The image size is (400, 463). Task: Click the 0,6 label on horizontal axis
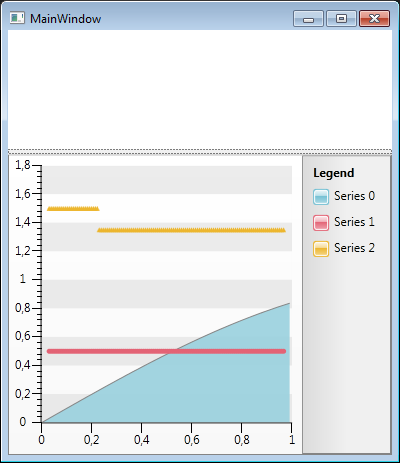point(192,440)
